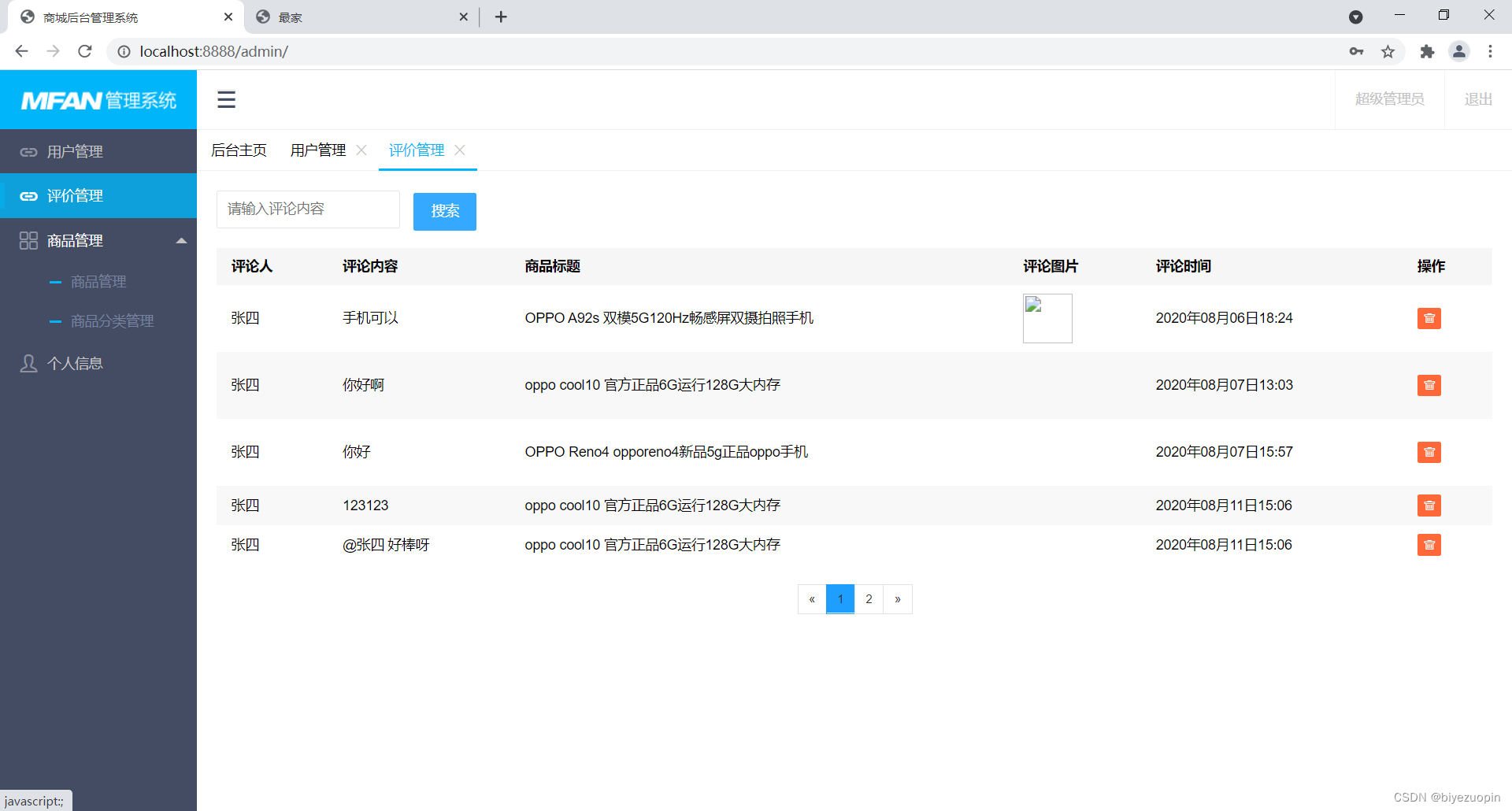Delete the 123123 comment row
The width and height of the screenshot is (1512, 811).
[x=1429, y=505]
